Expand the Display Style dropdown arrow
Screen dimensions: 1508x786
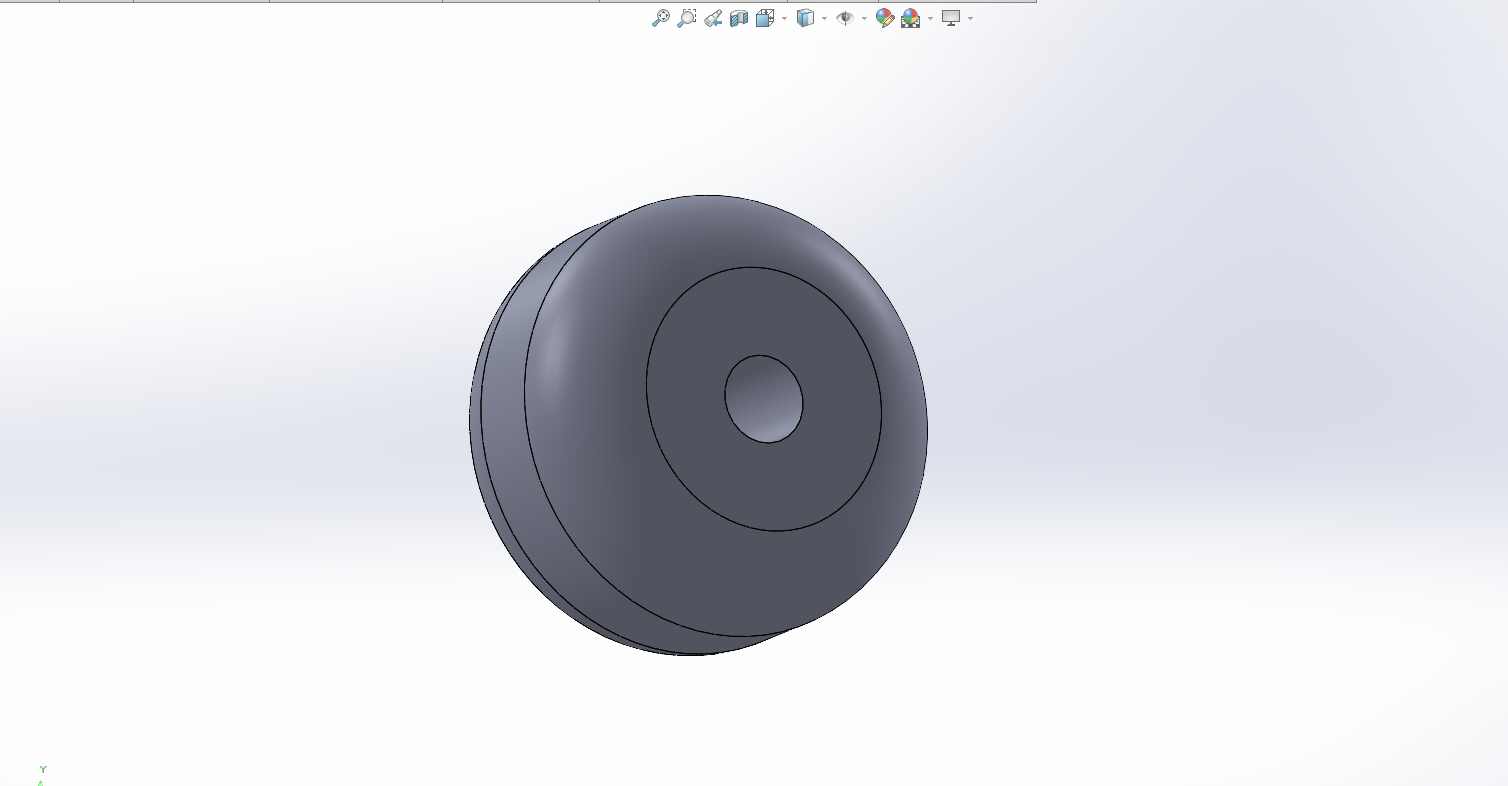coord(824,18)
